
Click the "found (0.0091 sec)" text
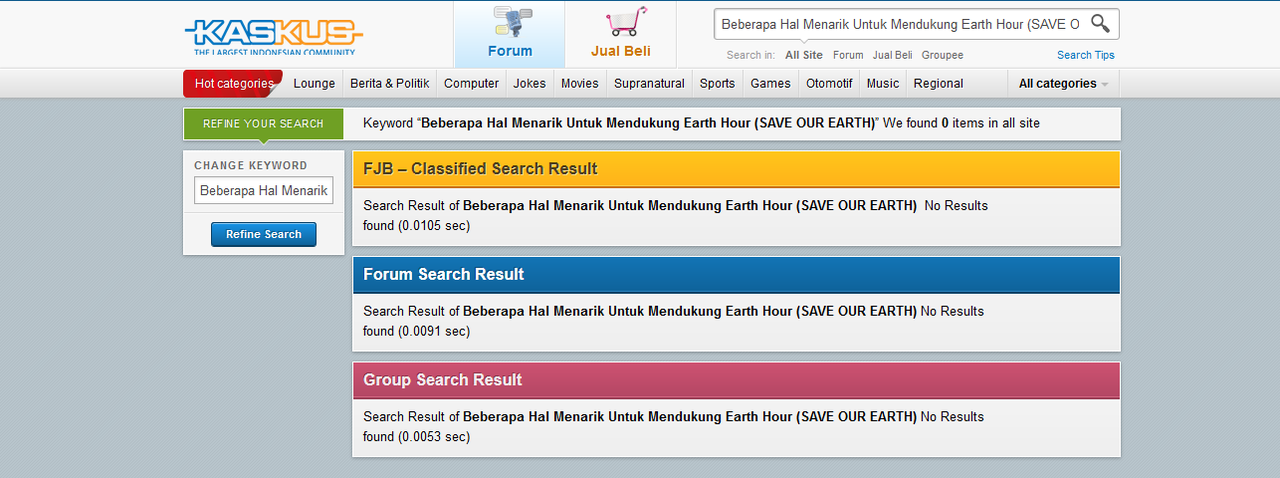pos(416,331)
